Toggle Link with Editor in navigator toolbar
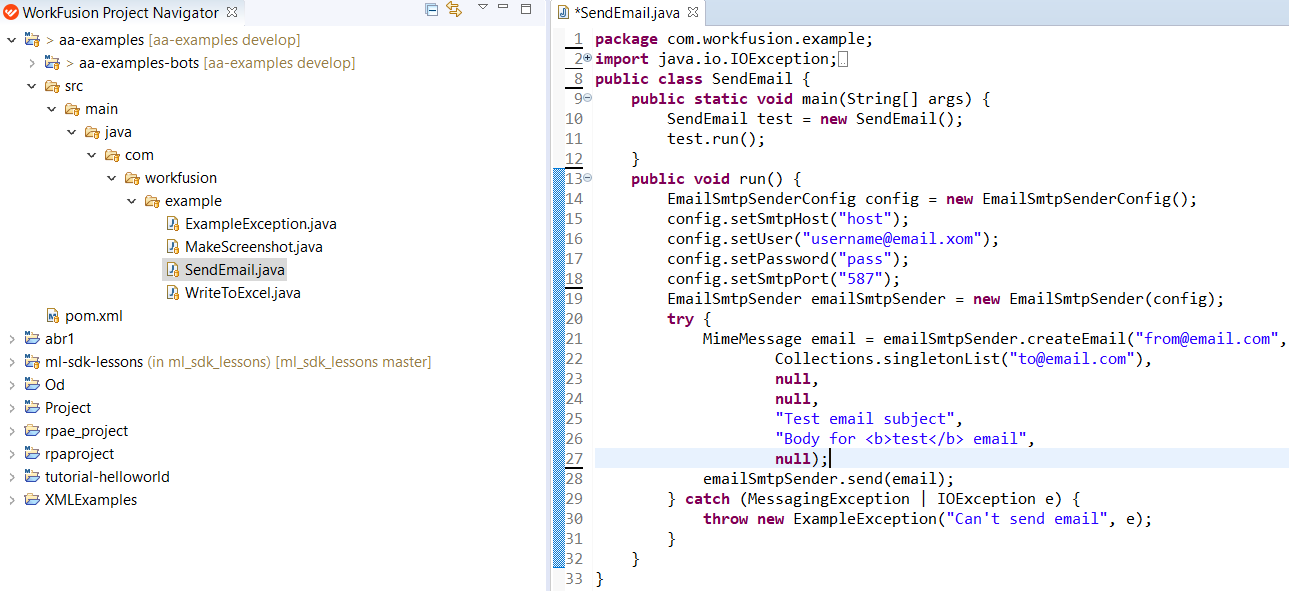The image size is (1289, 591). tap(454, 9)
